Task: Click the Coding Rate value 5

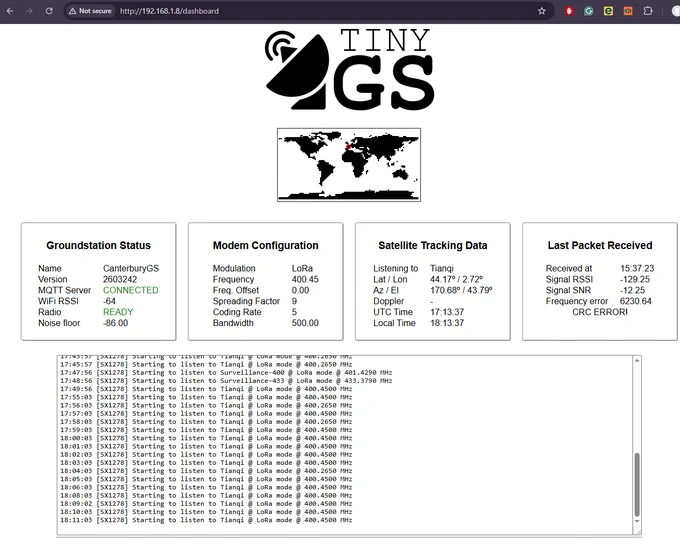Action: click(294, 312)
